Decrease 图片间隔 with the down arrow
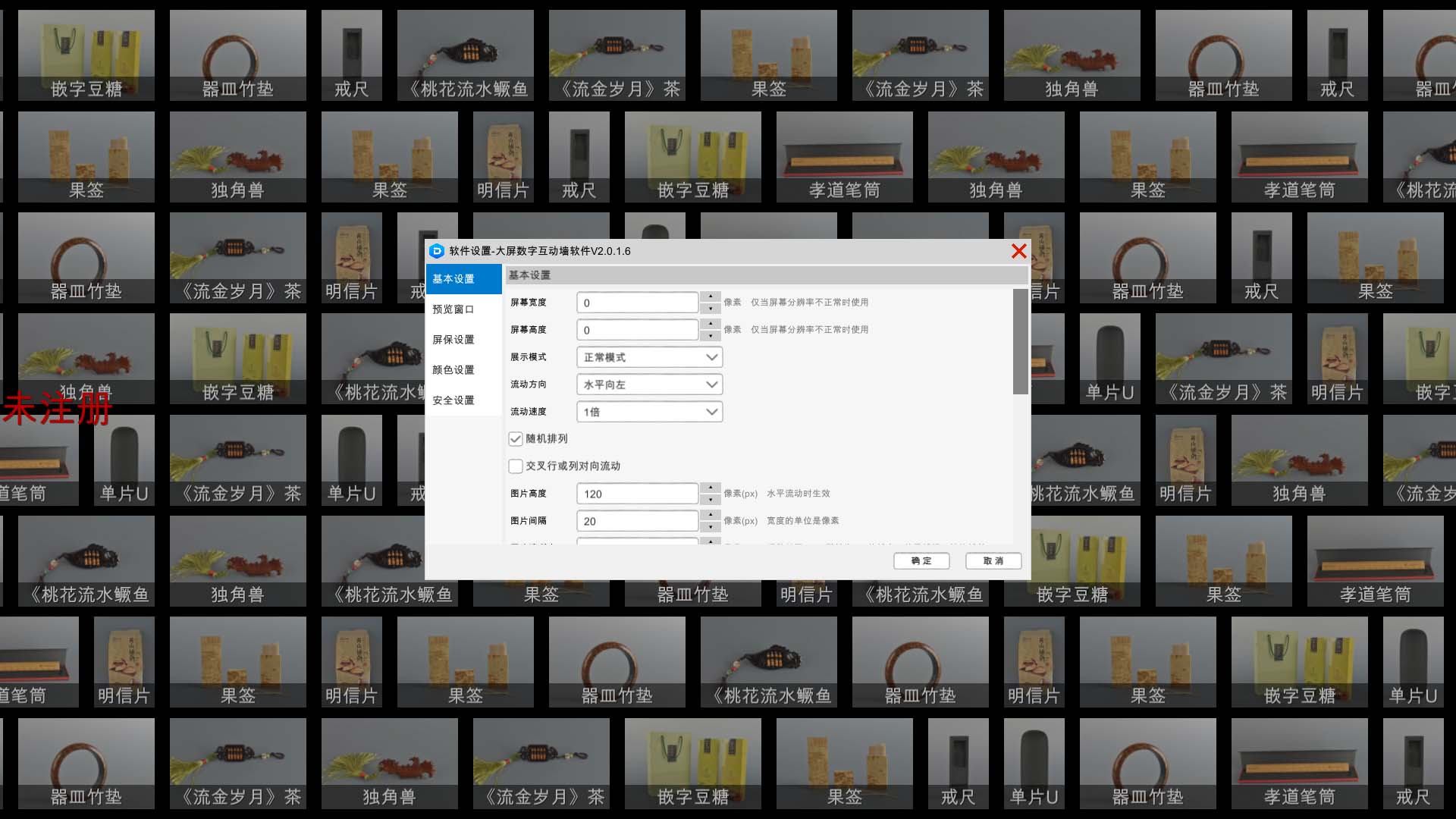The height and width of the screenshot is (819, 1456). pyautogui.click(x=711, y=527)
